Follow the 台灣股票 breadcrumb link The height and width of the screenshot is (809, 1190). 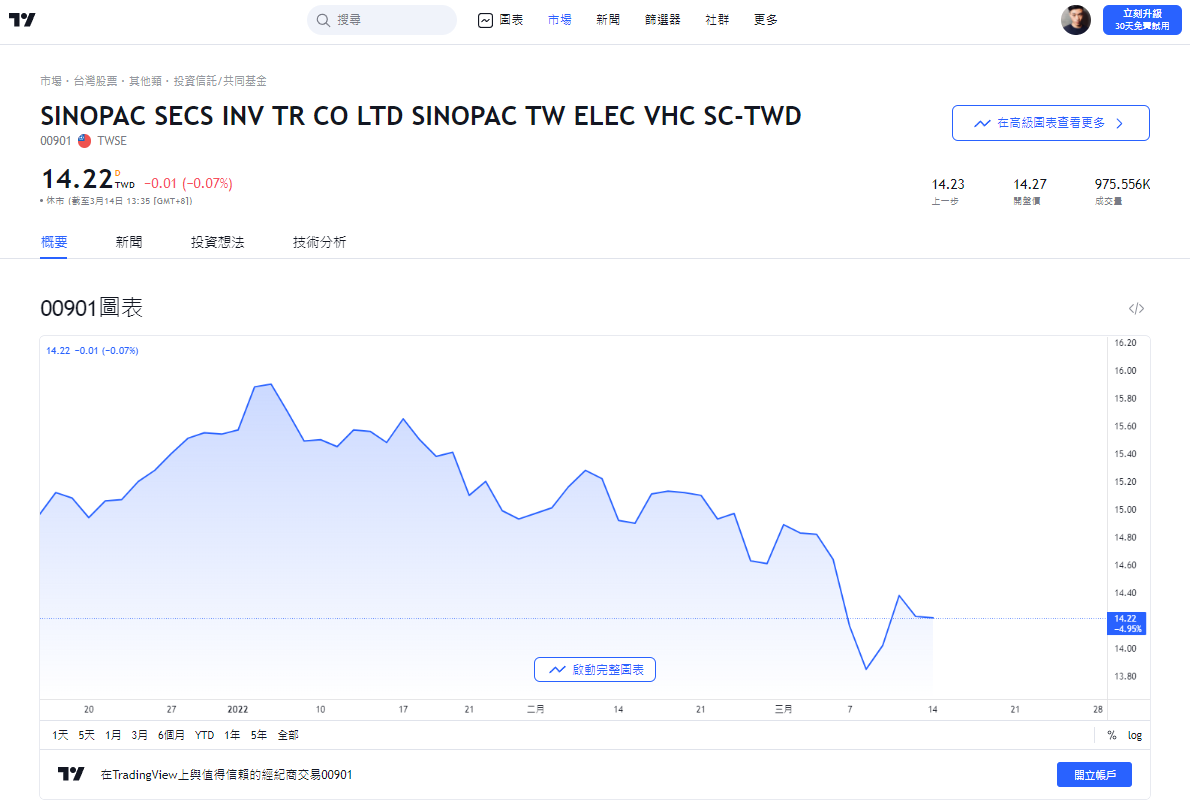[x=96, y=80]
